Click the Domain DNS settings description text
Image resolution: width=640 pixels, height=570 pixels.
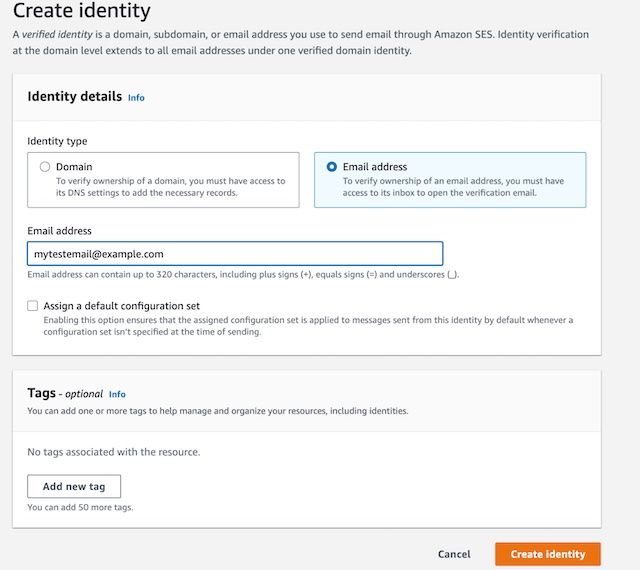point(171,187)
